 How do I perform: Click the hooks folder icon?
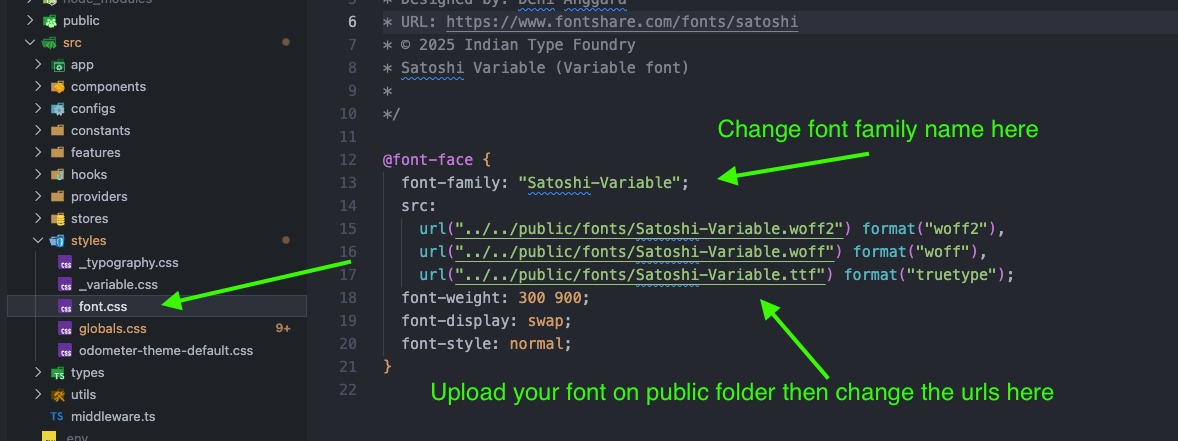click(58, 175)
